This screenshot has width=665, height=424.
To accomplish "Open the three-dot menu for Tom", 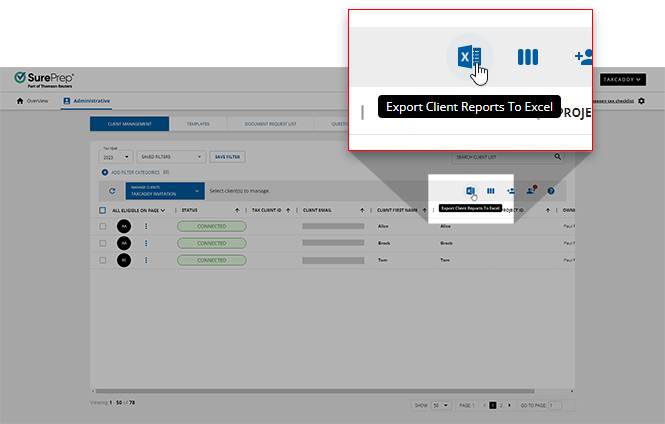I will [146, 260].
